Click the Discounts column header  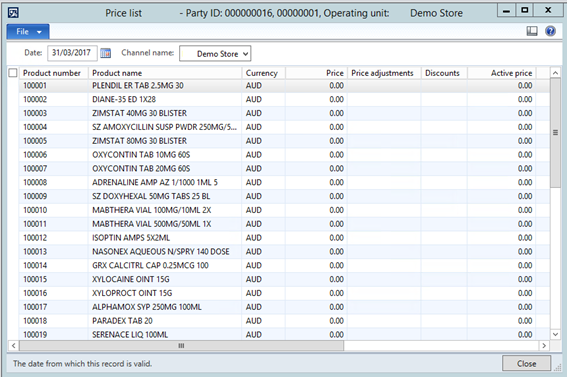point(444,73)
